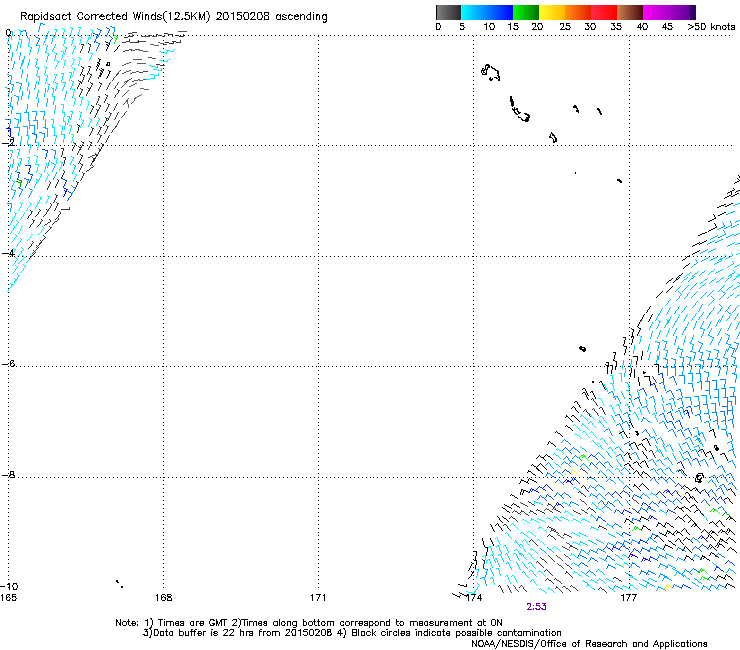
Task: Click the red 30-35 knots color band
Action: click(x=604, y=12)
